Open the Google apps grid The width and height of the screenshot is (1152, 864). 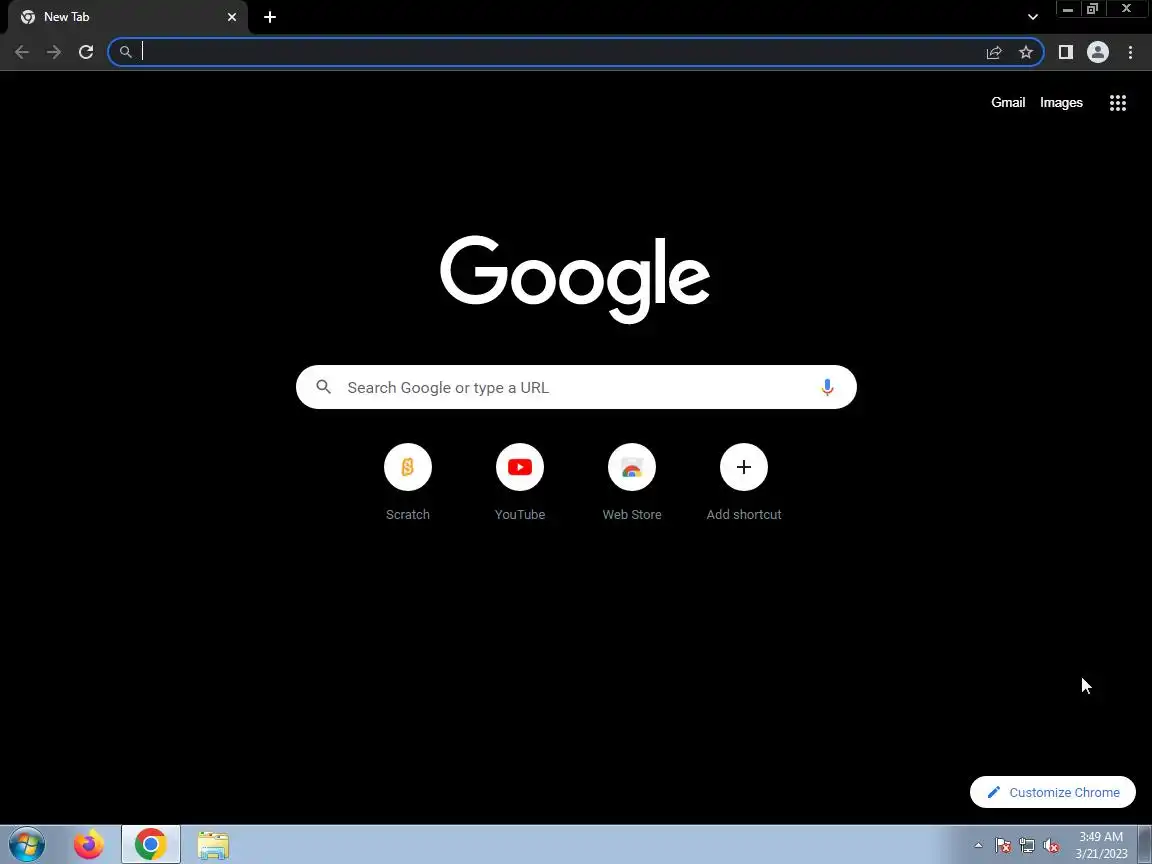pos(1117,103)
